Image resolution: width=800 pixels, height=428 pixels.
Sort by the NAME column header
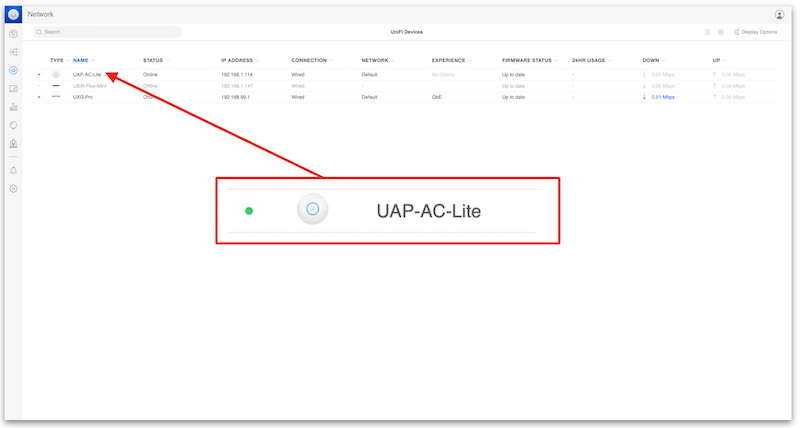tap(84, 60)
